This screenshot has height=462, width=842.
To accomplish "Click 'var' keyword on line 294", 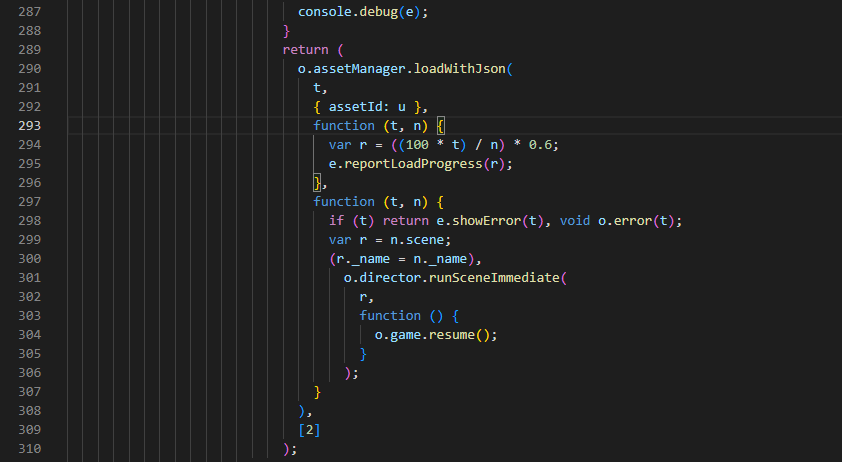I will (340, 145).
